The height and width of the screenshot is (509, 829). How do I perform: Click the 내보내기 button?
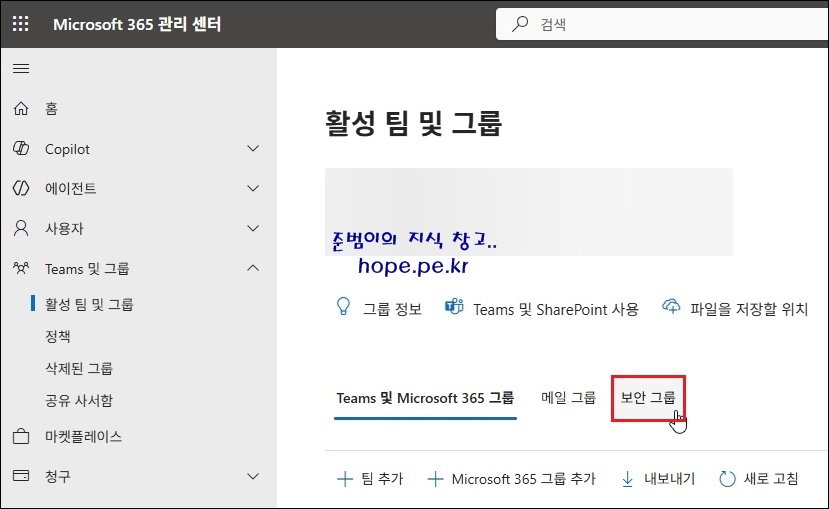click(x=659, y=479)
